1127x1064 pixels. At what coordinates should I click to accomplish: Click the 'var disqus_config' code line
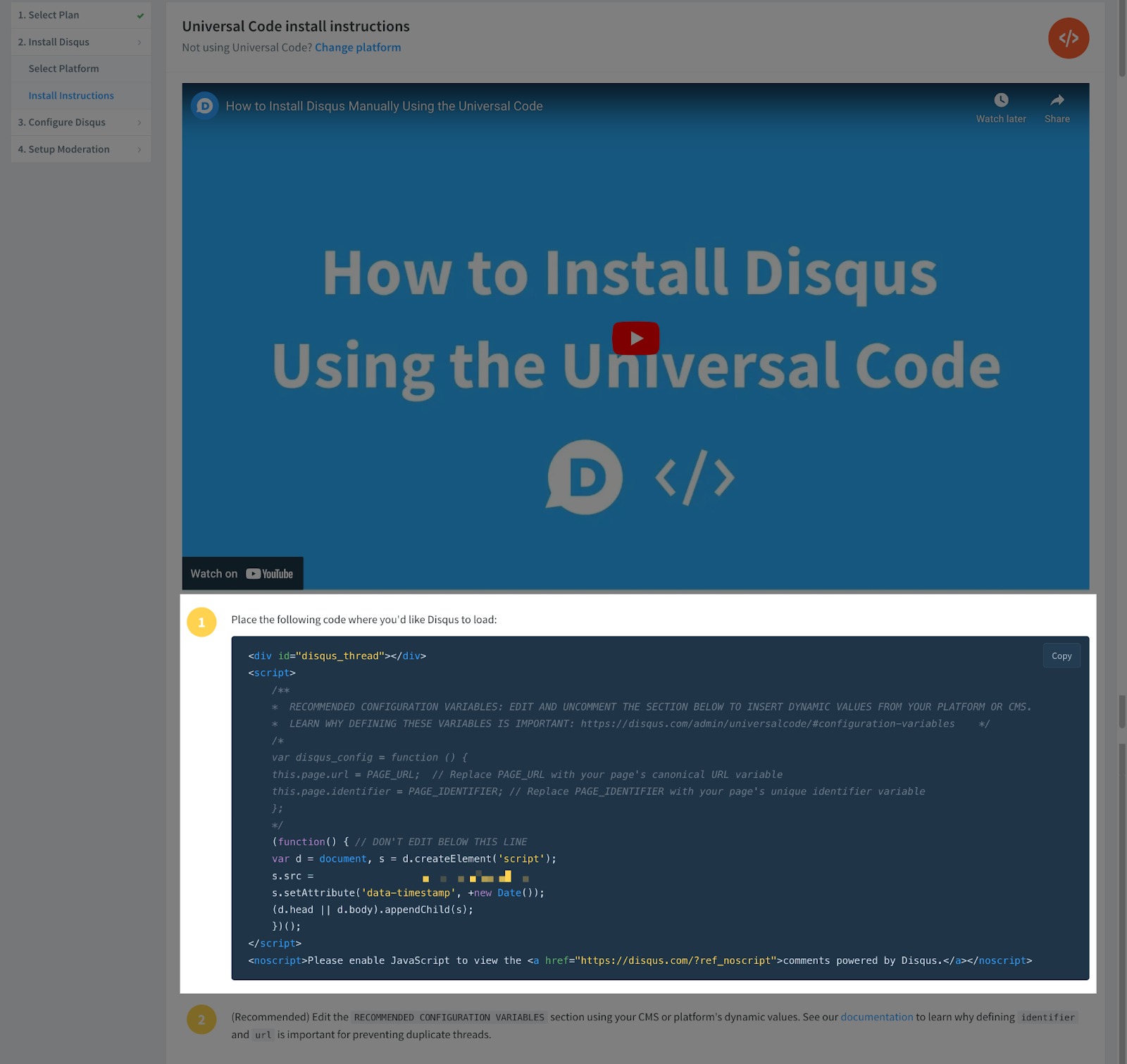[370, 758]
